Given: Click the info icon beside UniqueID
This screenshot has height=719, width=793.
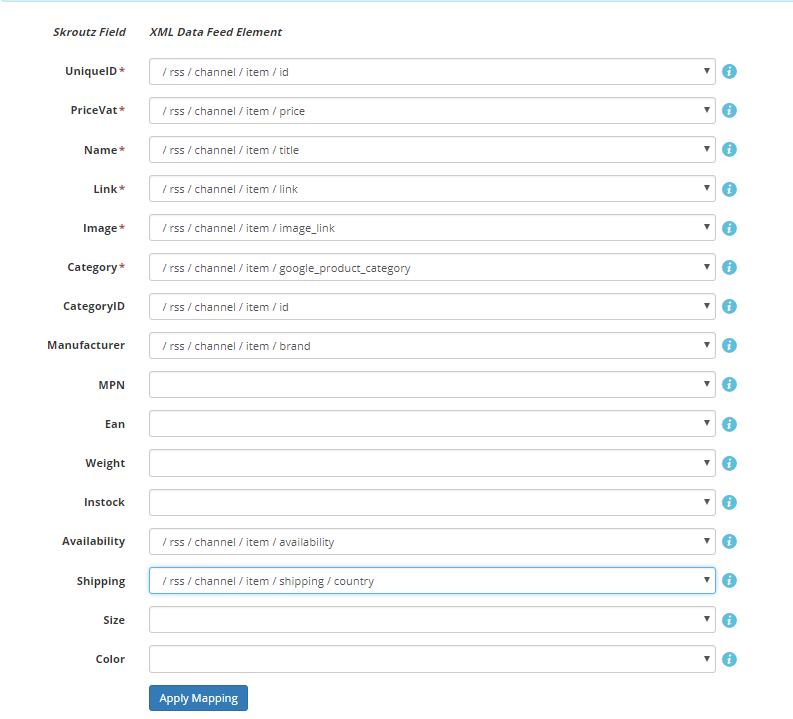Looking at the screenshot, I should click(x=729, y=71).
